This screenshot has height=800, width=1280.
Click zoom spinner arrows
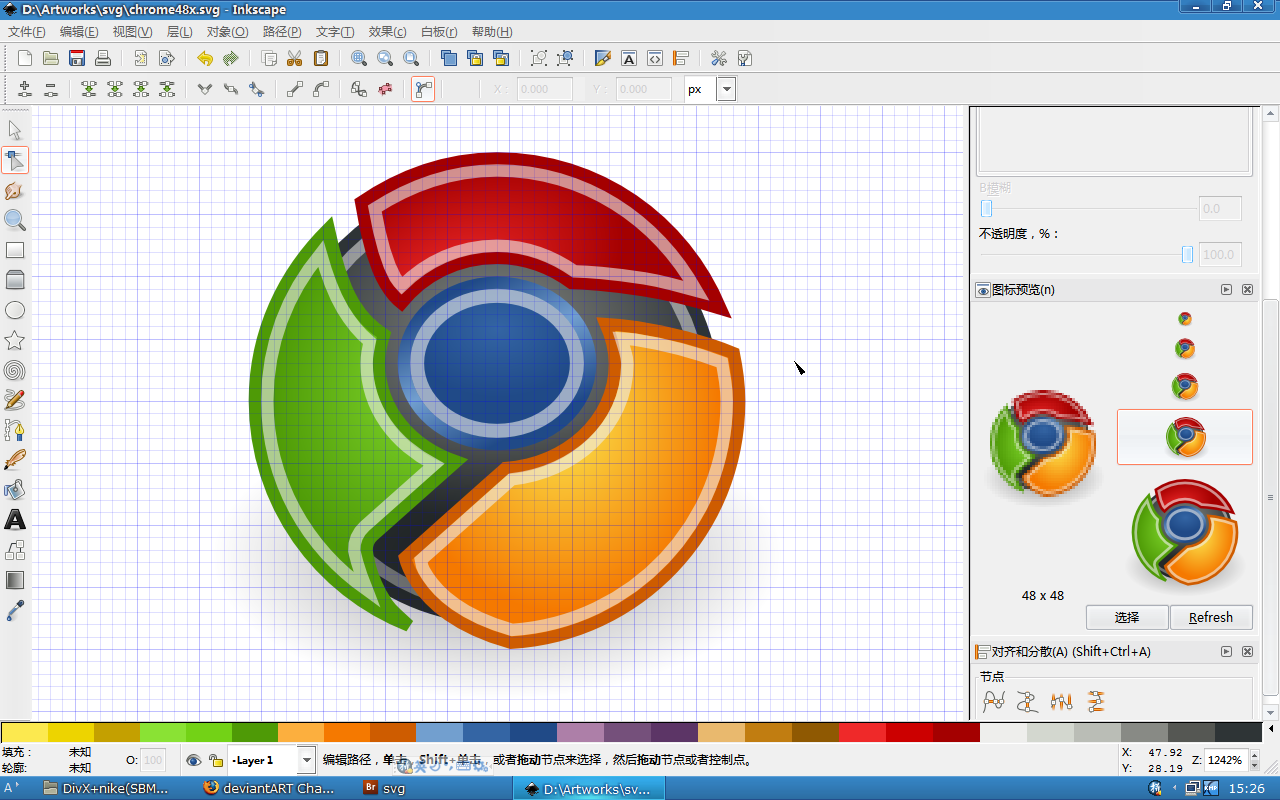click(1253, 760)
